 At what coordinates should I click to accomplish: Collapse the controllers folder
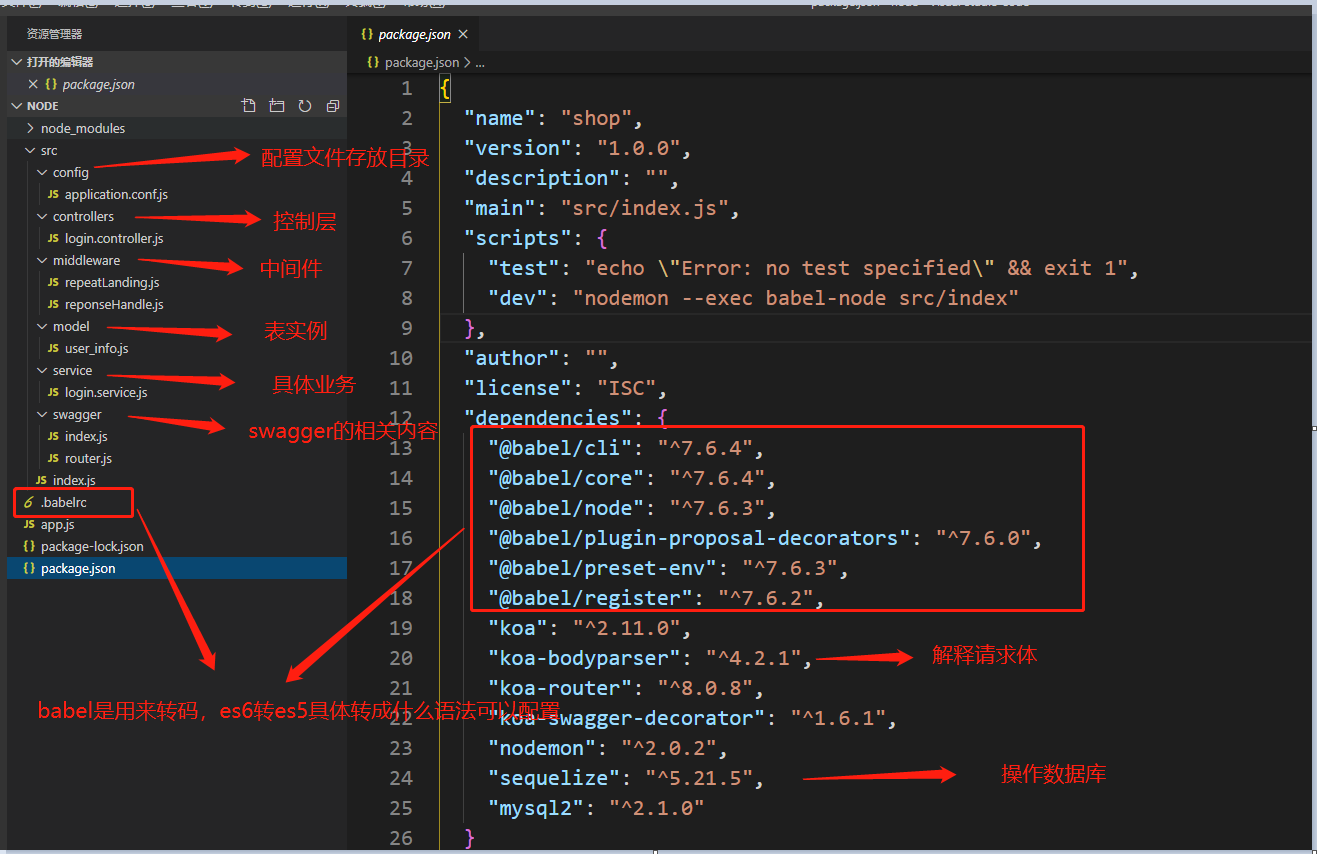[x=43, y=216]
